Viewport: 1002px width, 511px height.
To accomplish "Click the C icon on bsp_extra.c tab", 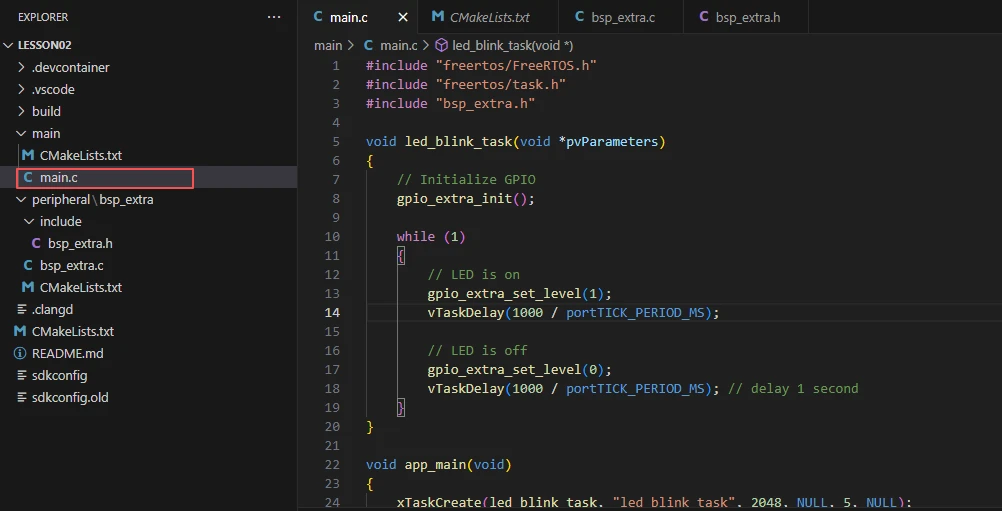I will 580,17.
